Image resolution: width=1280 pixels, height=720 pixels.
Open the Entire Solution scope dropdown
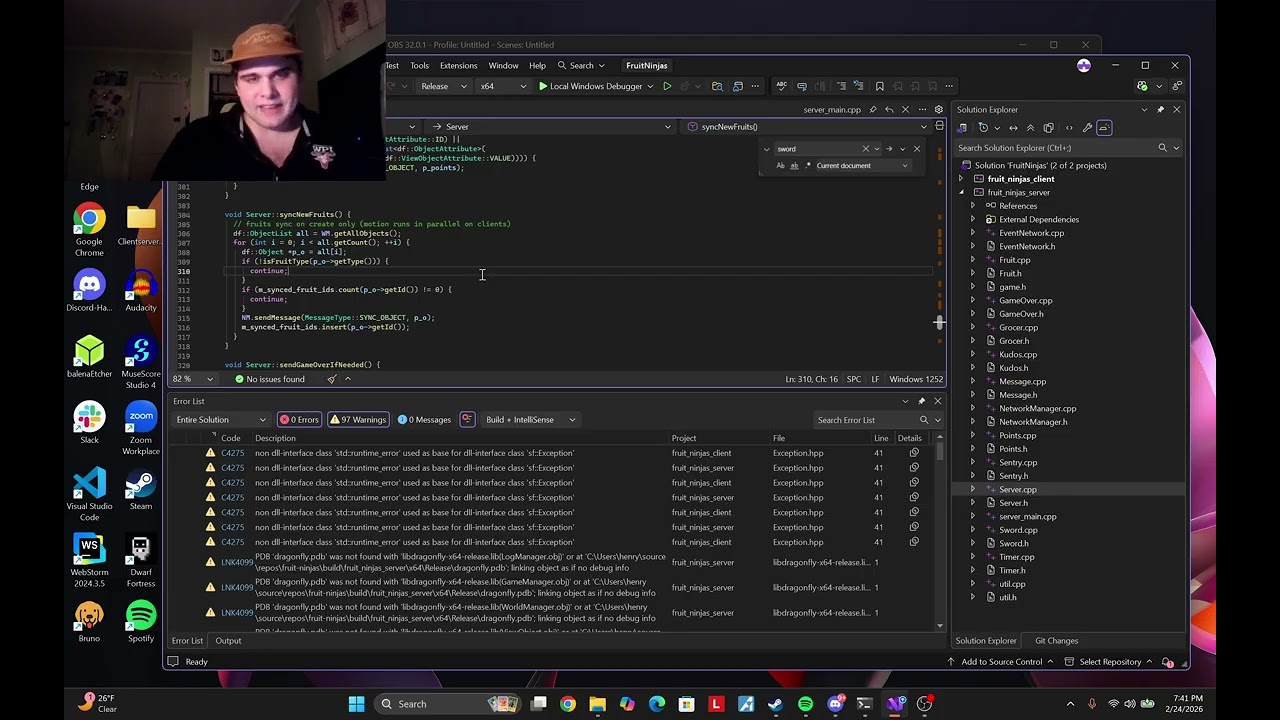pos(221,420)
